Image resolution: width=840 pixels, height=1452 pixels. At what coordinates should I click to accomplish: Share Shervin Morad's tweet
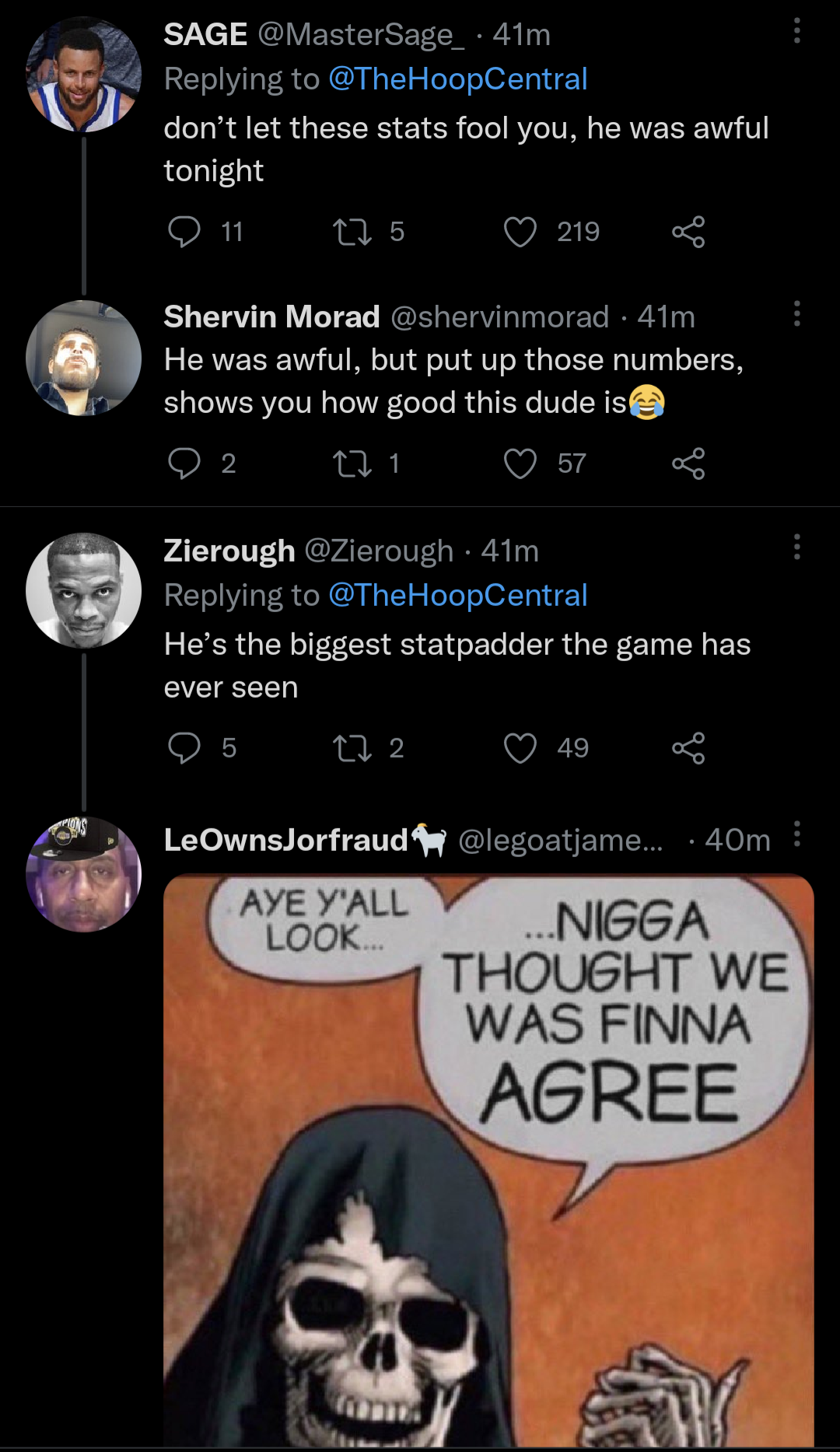(688, 464)
